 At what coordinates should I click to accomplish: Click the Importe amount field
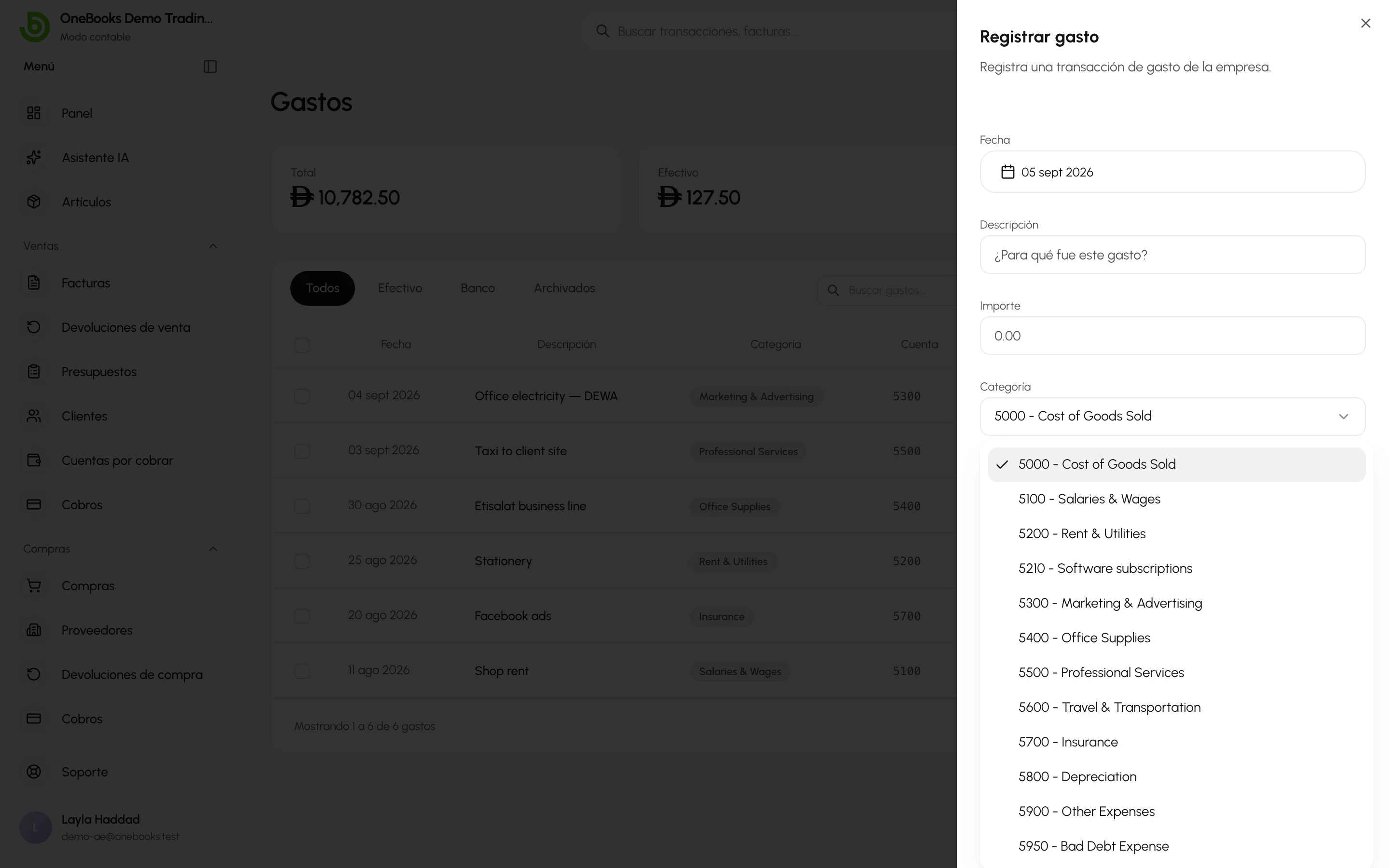coord(1172,336)
